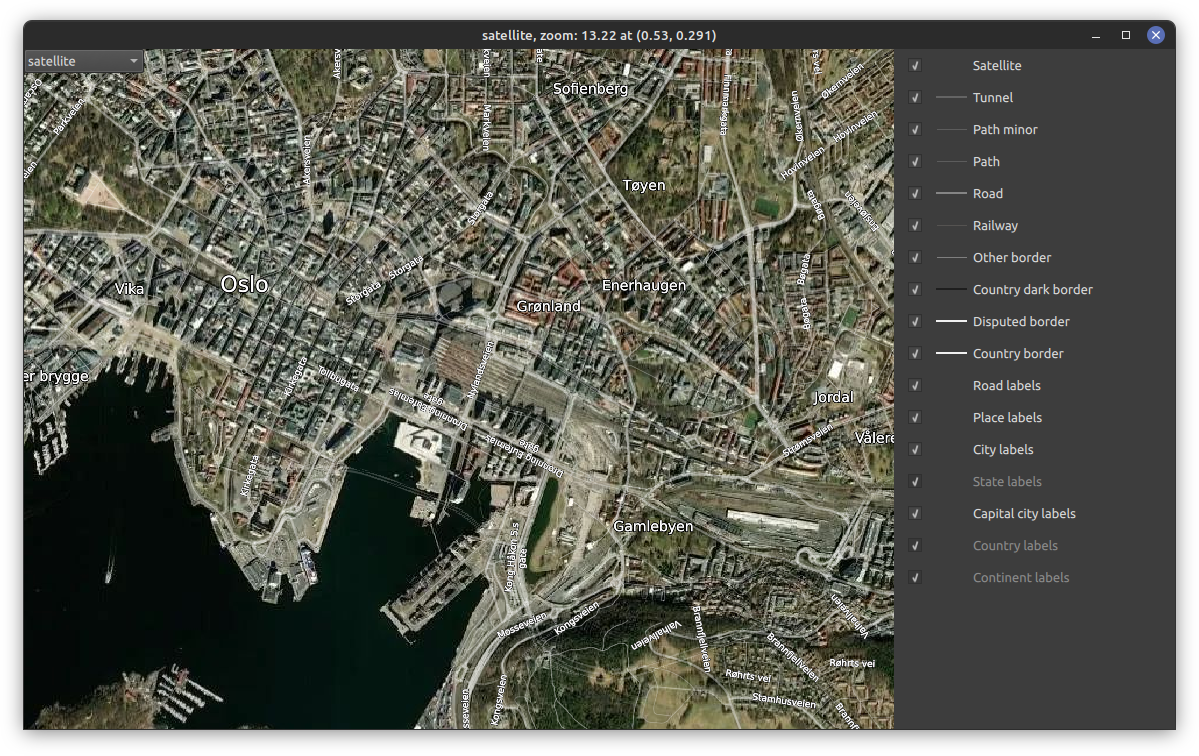Toggle the Other border layer
Image resolution: width=1199 pixels, height=756 pixels.
[915, 257]
